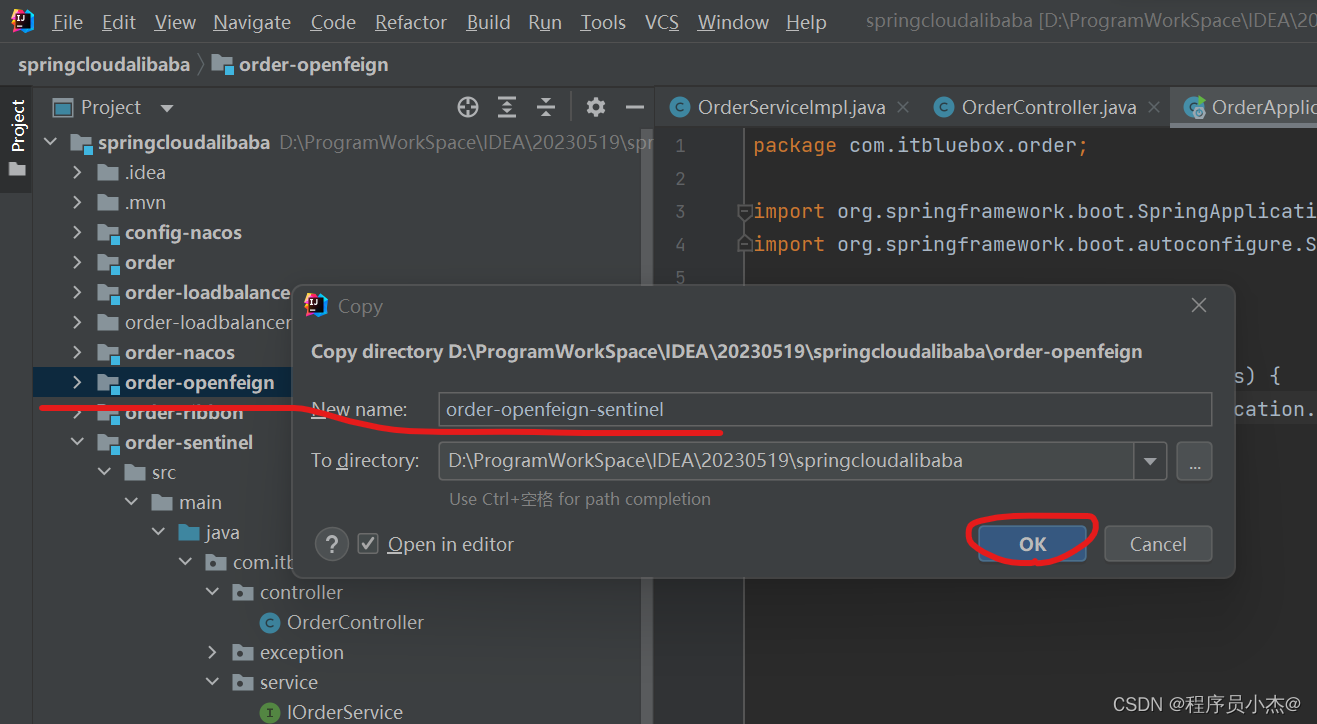Cancel the Copy dialog
This screenshot has width=1317, height=724.
click(1158, 544)
